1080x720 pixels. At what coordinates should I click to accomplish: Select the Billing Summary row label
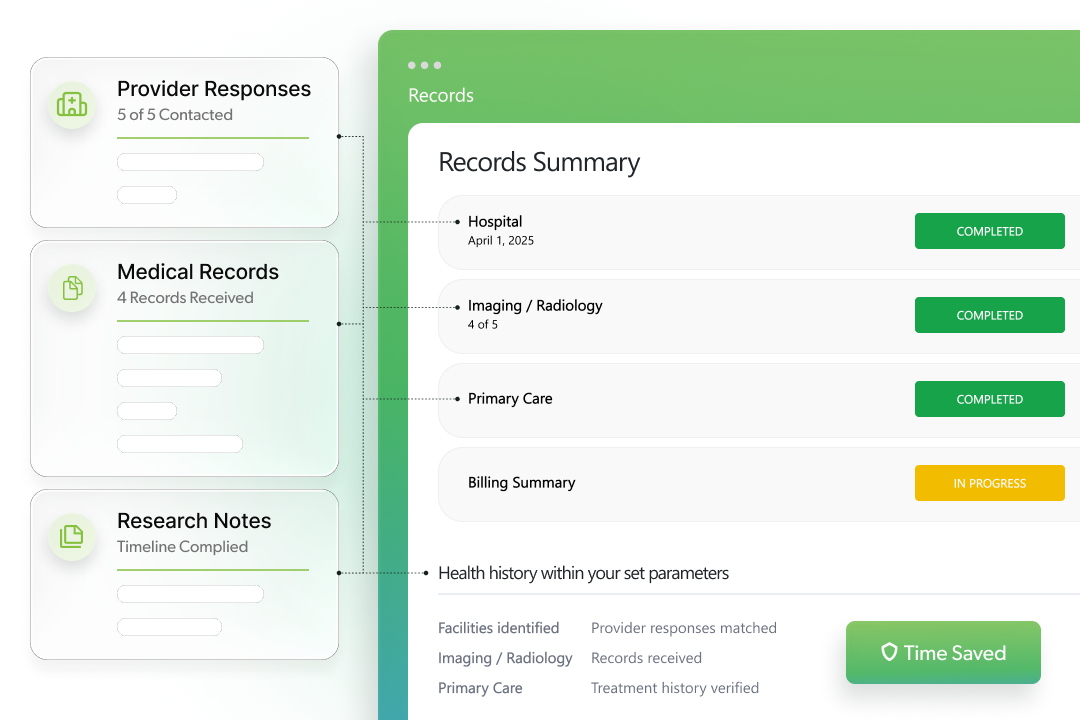click(521, 482)
